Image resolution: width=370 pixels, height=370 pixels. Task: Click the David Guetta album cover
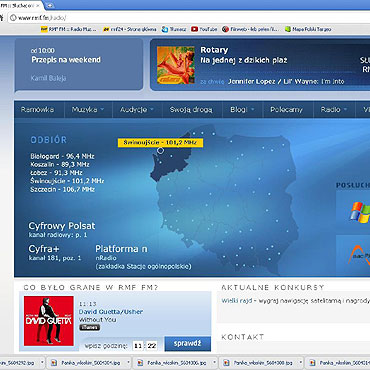click(49, 321)
